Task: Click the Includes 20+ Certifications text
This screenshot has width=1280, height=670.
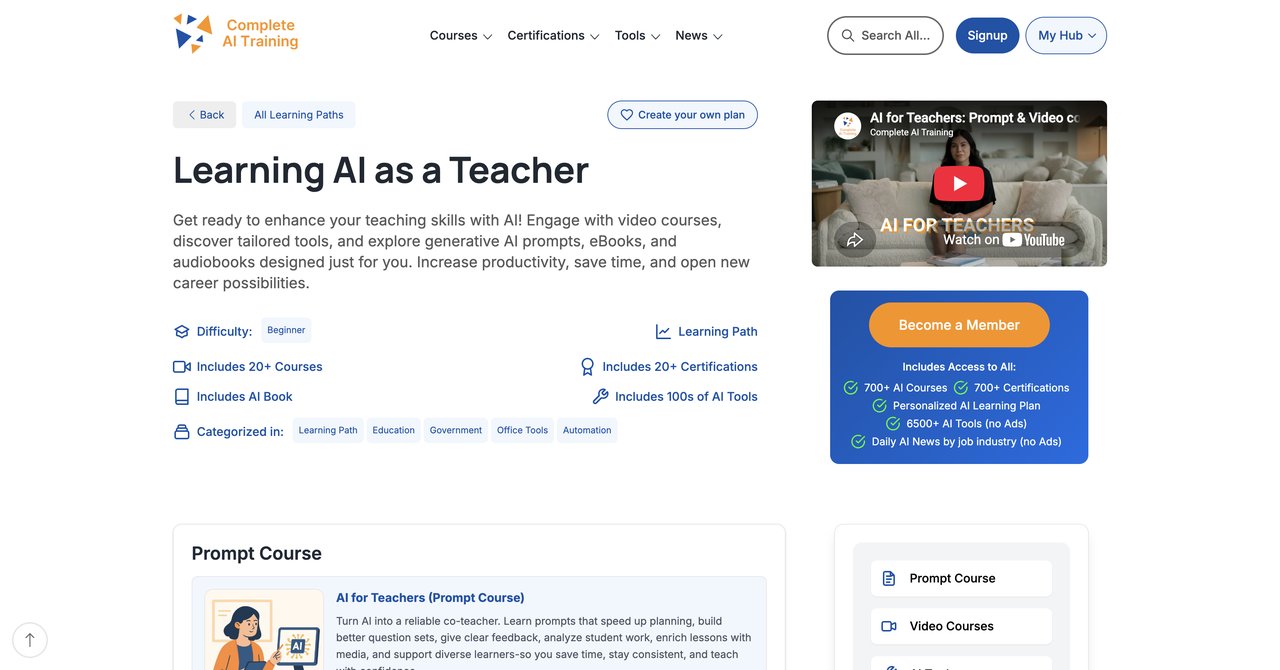Action: pos(680,367)
